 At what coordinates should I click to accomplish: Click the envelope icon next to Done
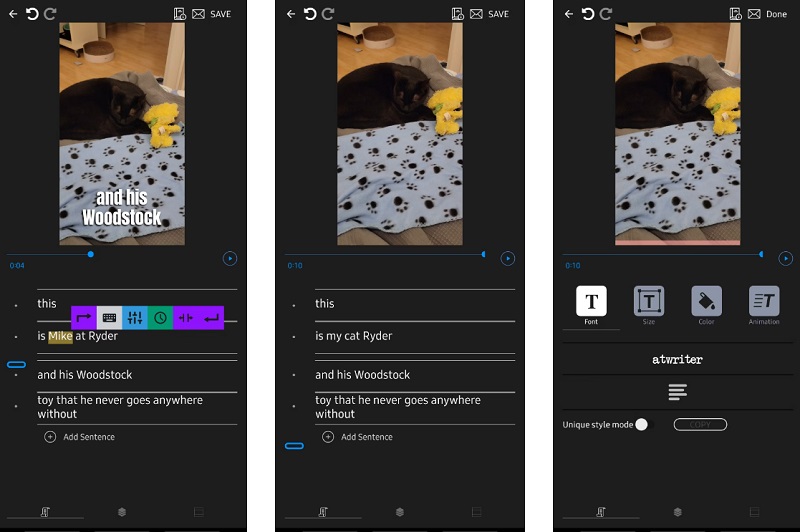753,14
